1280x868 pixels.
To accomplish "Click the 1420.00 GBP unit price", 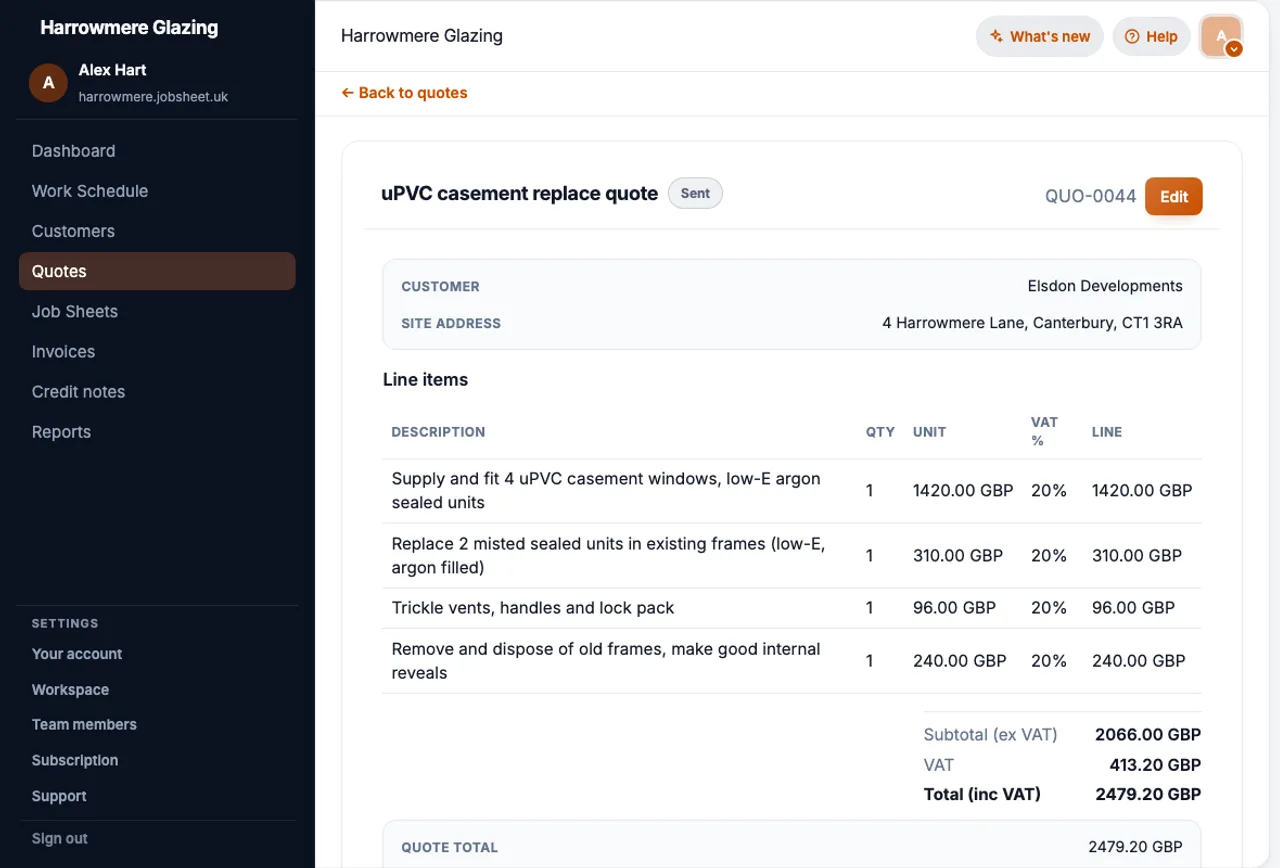I will (963, 491).
